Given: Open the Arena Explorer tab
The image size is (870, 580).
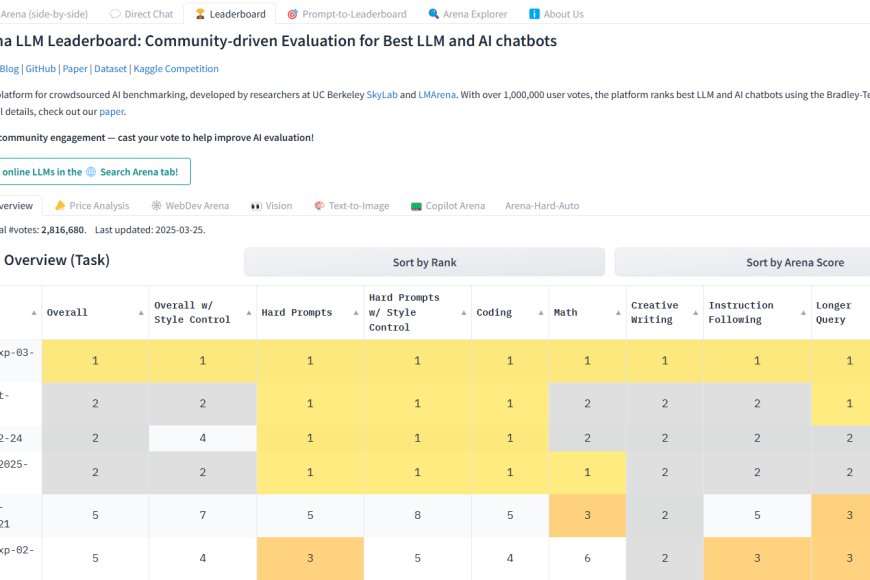Looking at the screenshot, I should point(467,14).
